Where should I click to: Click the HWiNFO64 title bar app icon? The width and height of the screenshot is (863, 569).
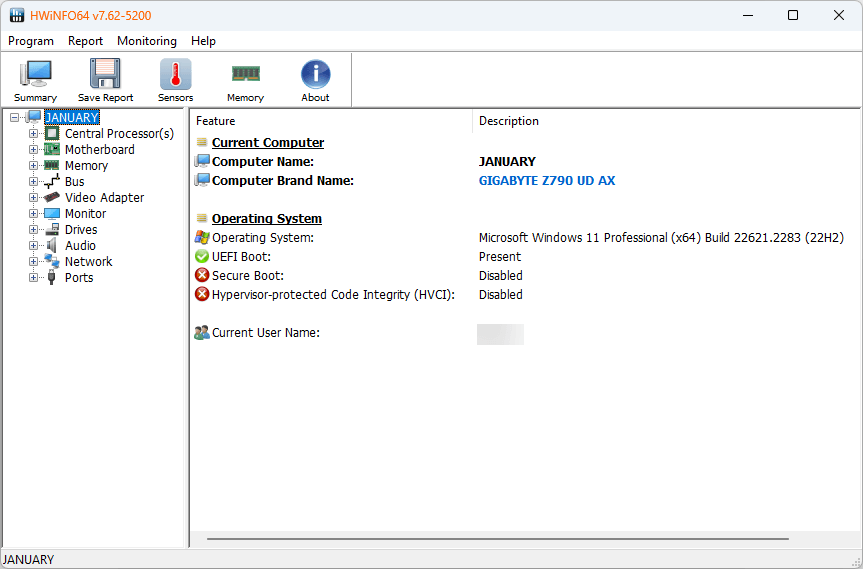point(17,15)
